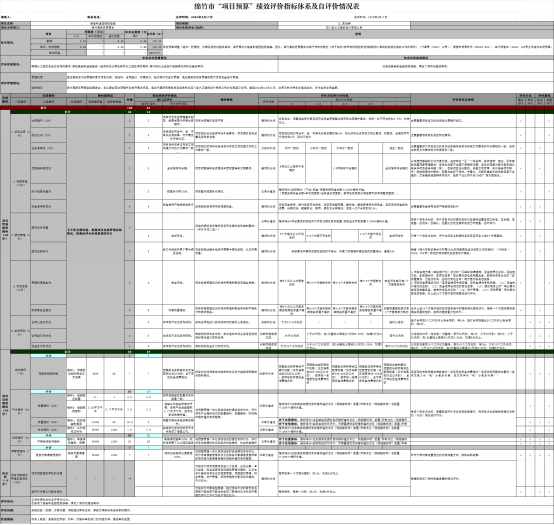Image resolution: width=554 pixels, height=525 pixels.
Task: Click the sheet title at the top
Action: pos(277,6)
